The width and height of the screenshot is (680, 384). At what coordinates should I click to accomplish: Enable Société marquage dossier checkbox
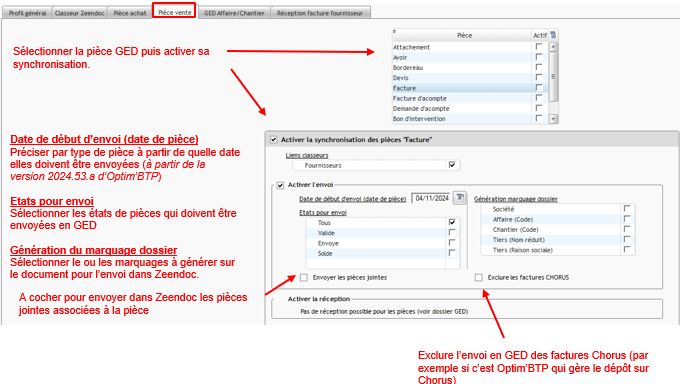(x=627, y=209)
